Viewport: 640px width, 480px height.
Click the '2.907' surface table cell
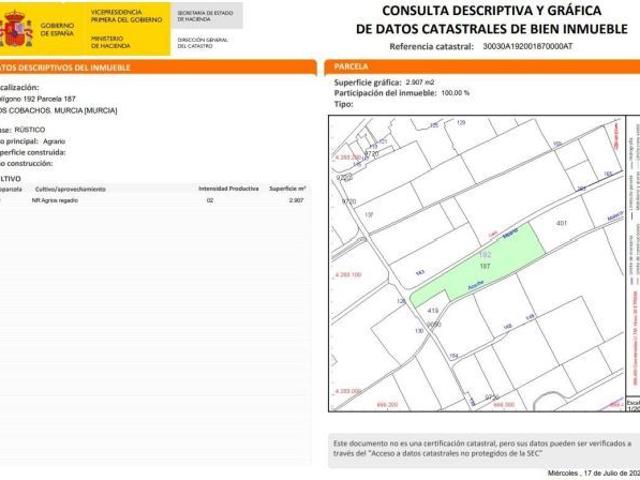coord(296,200)
